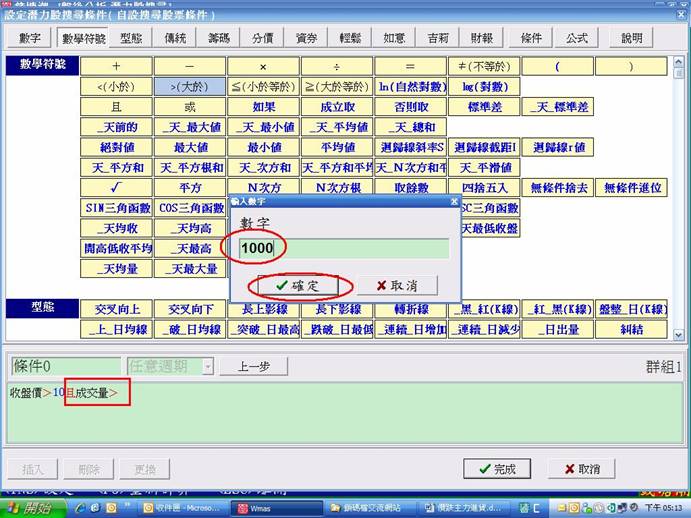691x518 pixels.
Task: Click the equals (=) operator button
Action: tap(410, 66)
